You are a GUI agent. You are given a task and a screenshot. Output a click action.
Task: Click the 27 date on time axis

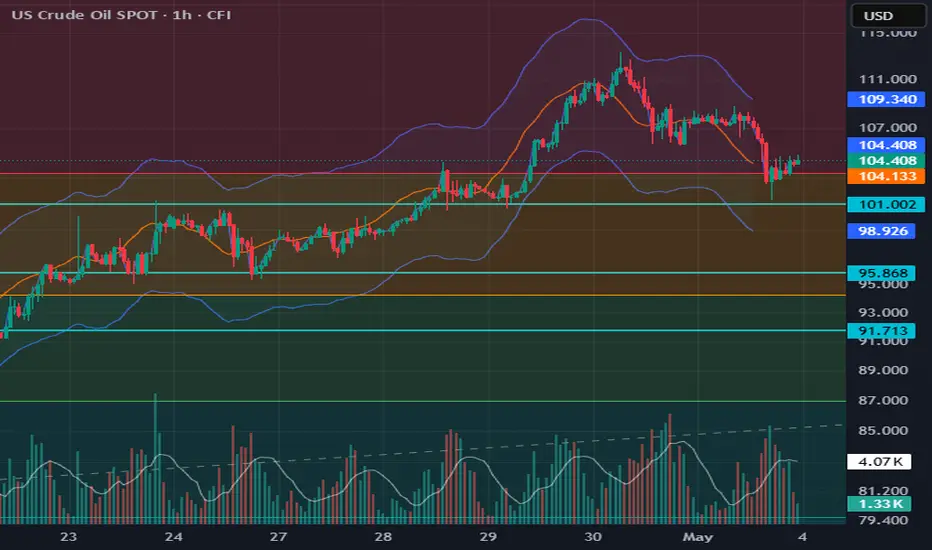pyautogui.click(x=278, y=537)
